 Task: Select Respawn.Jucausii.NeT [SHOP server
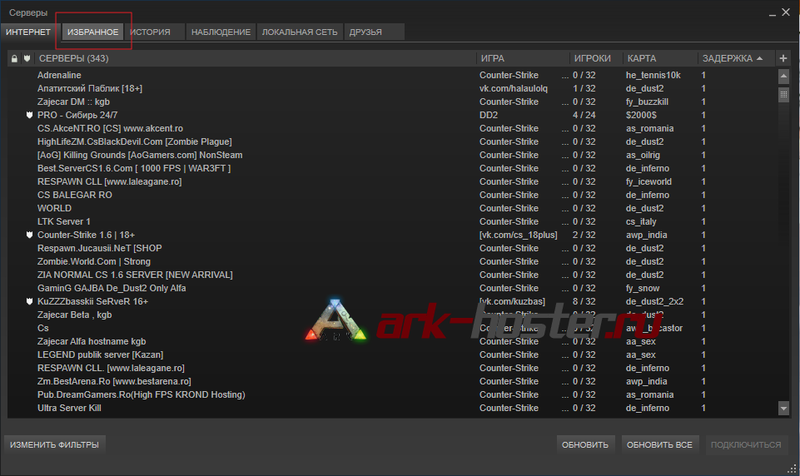pos(391,248)
